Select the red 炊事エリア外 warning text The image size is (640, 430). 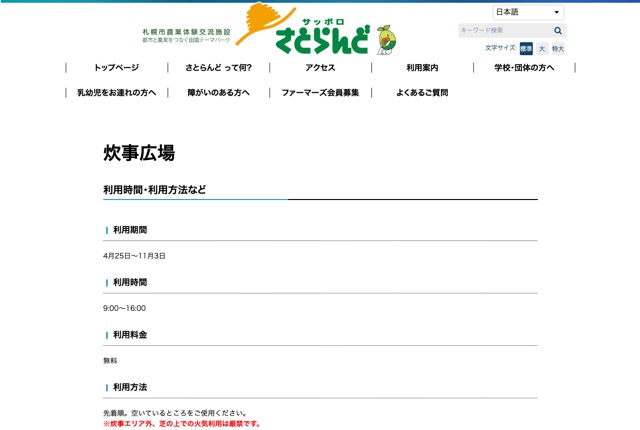[182, 423]
